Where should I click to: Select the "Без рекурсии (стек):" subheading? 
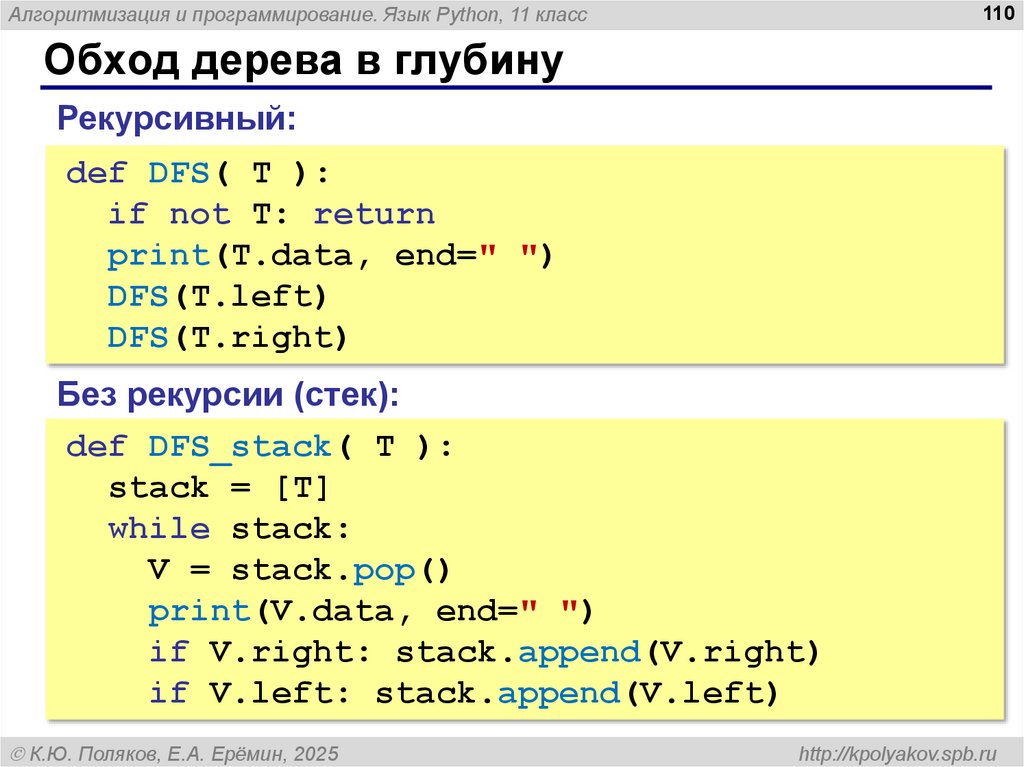(228, 394)
